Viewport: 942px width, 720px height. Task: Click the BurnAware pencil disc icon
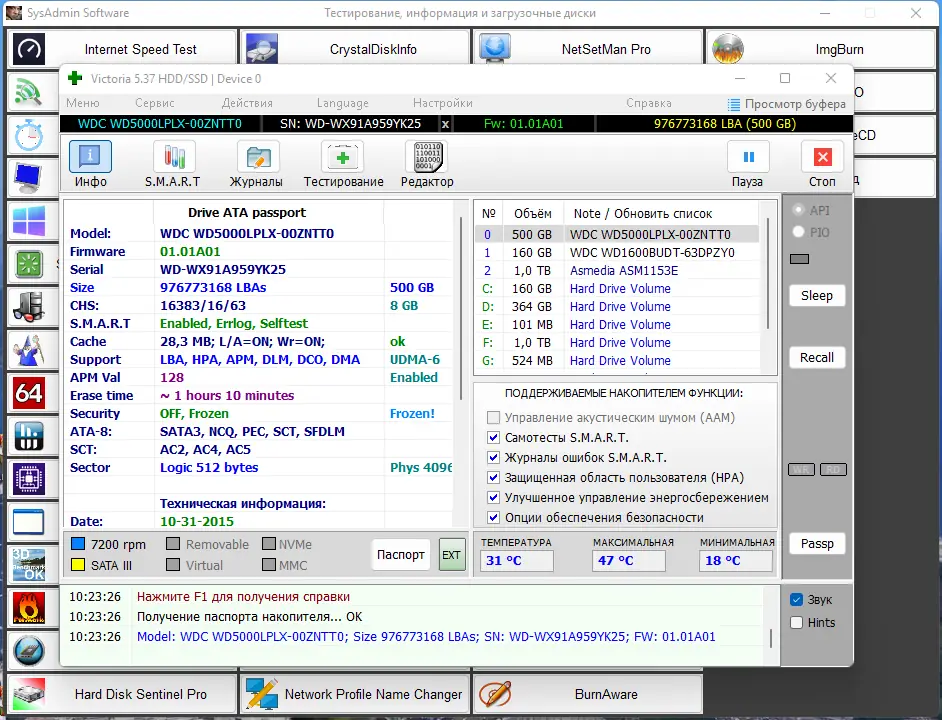[494, 694]
